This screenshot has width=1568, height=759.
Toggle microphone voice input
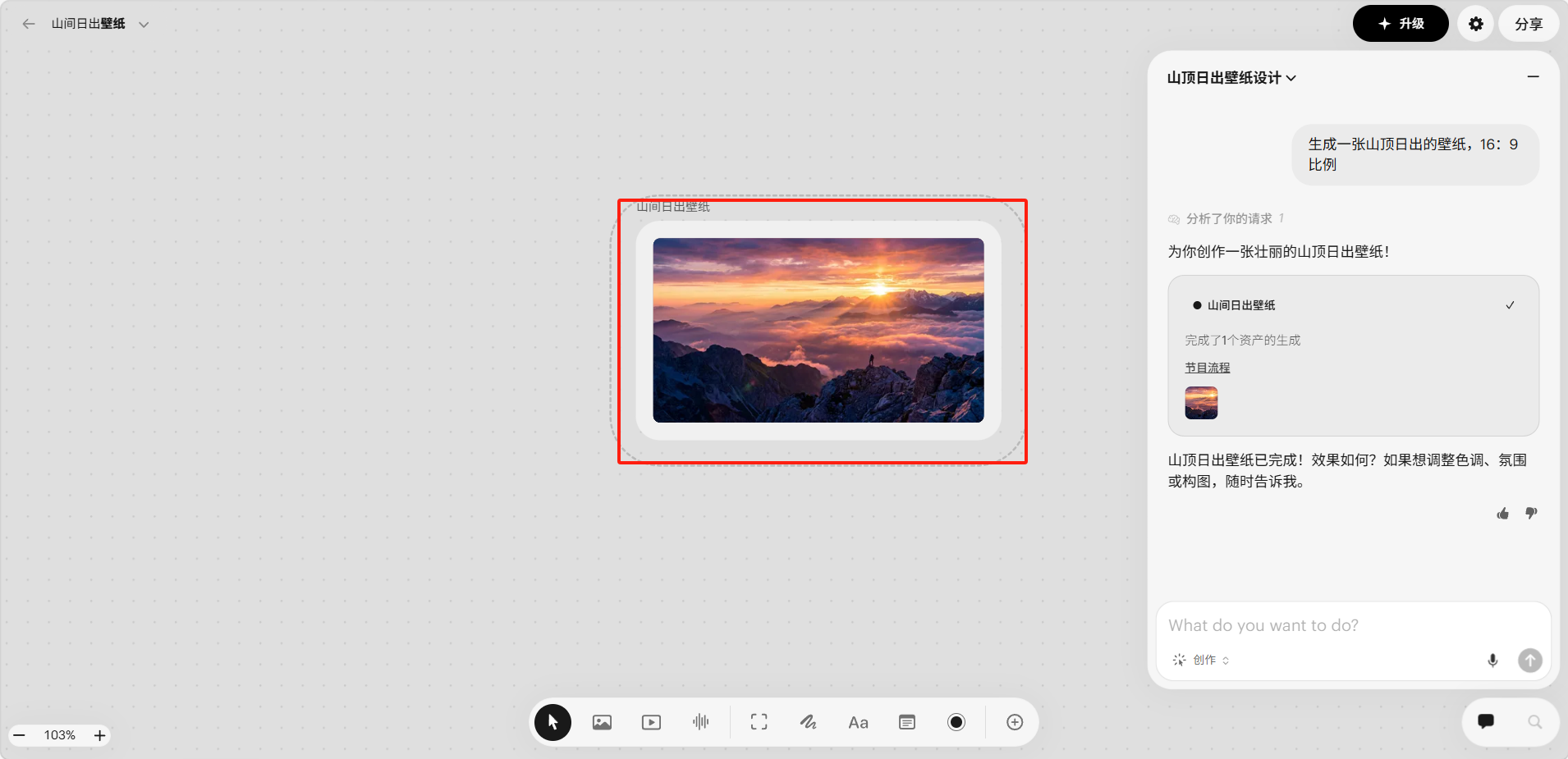click(1492, 661)
